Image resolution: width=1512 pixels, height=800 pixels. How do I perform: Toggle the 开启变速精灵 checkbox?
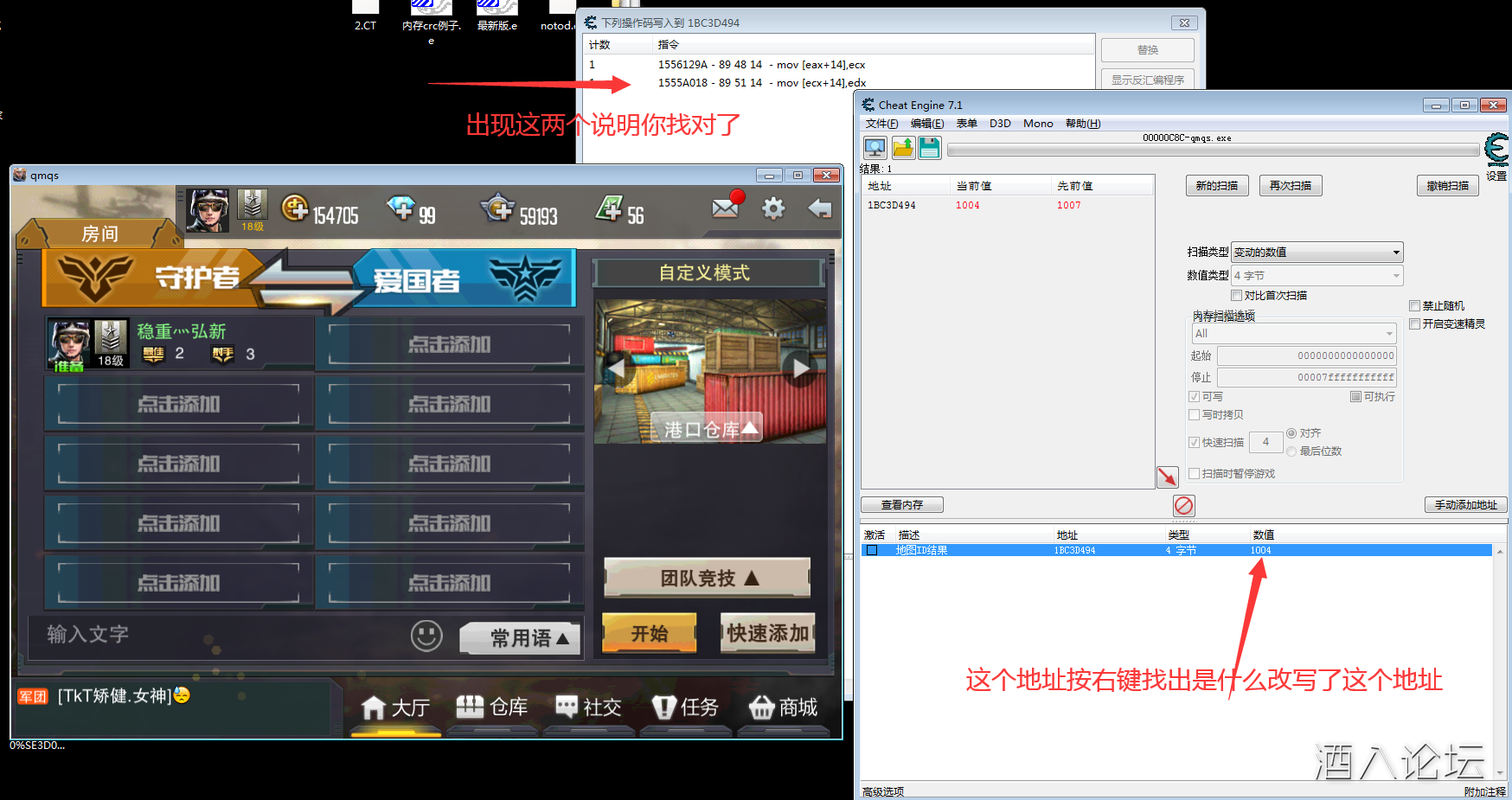(x=1415, y=324)
